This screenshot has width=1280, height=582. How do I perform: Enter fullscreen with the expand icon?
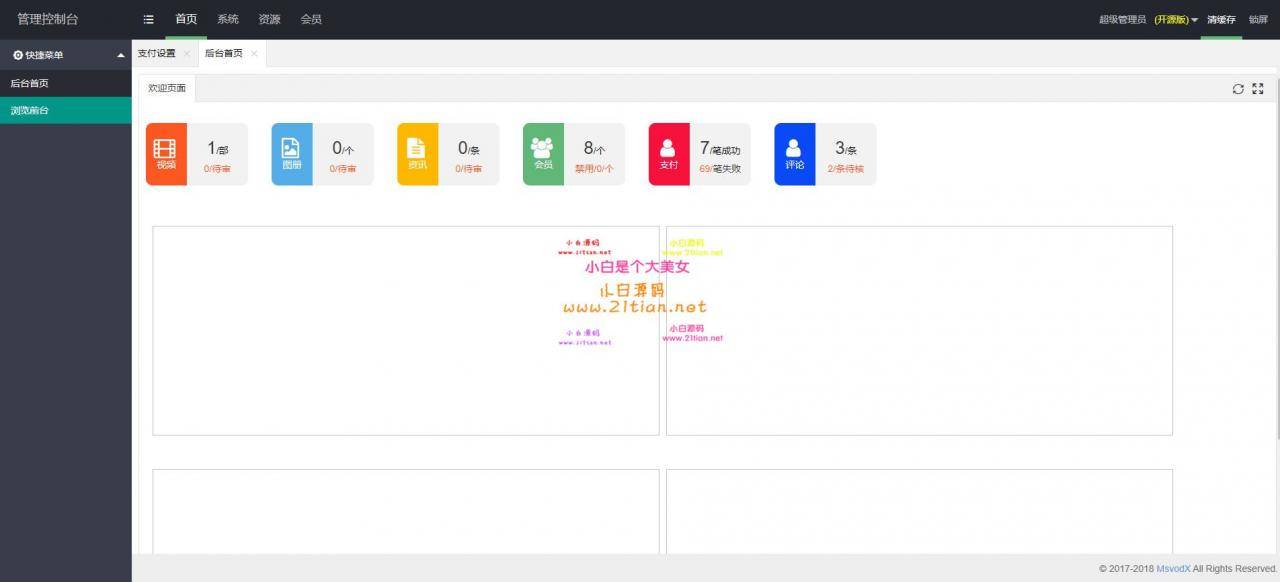(x=1258, y=89)
